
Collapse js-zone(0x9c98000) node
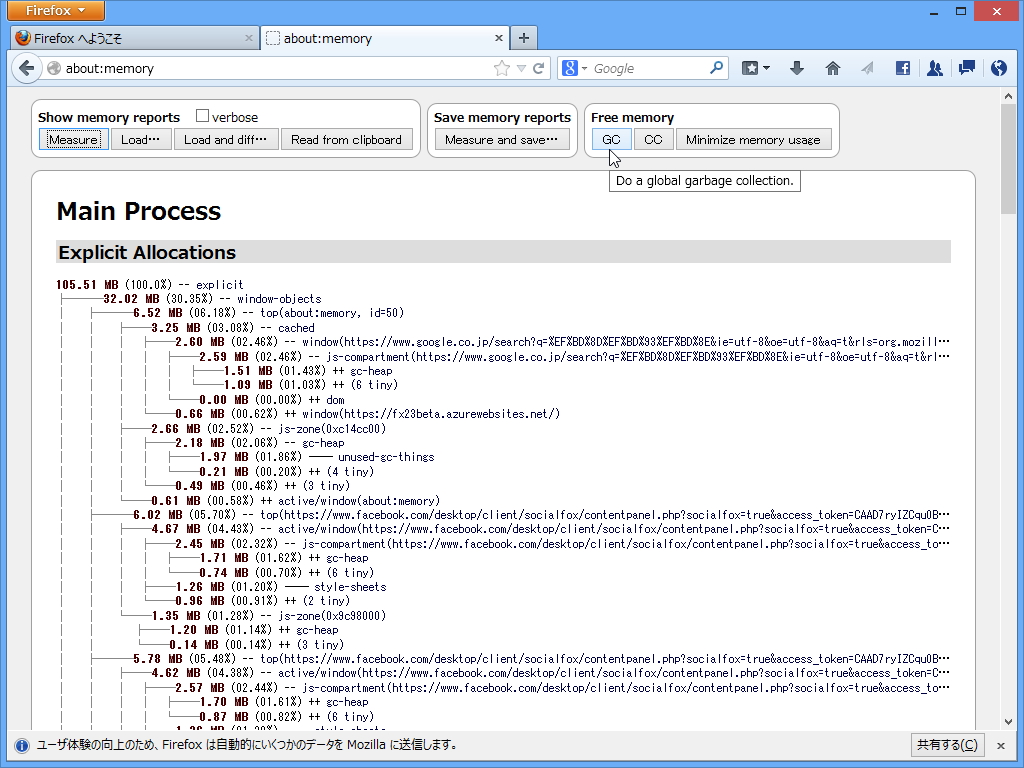pos(268,616)
